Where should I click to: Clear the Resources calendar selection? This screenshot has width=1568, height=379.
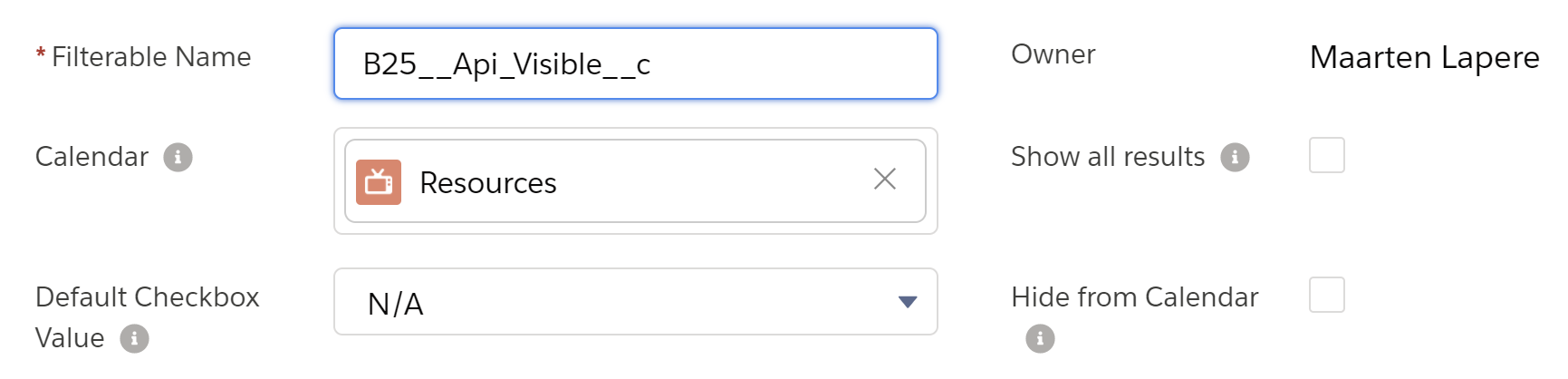(885, 180)
